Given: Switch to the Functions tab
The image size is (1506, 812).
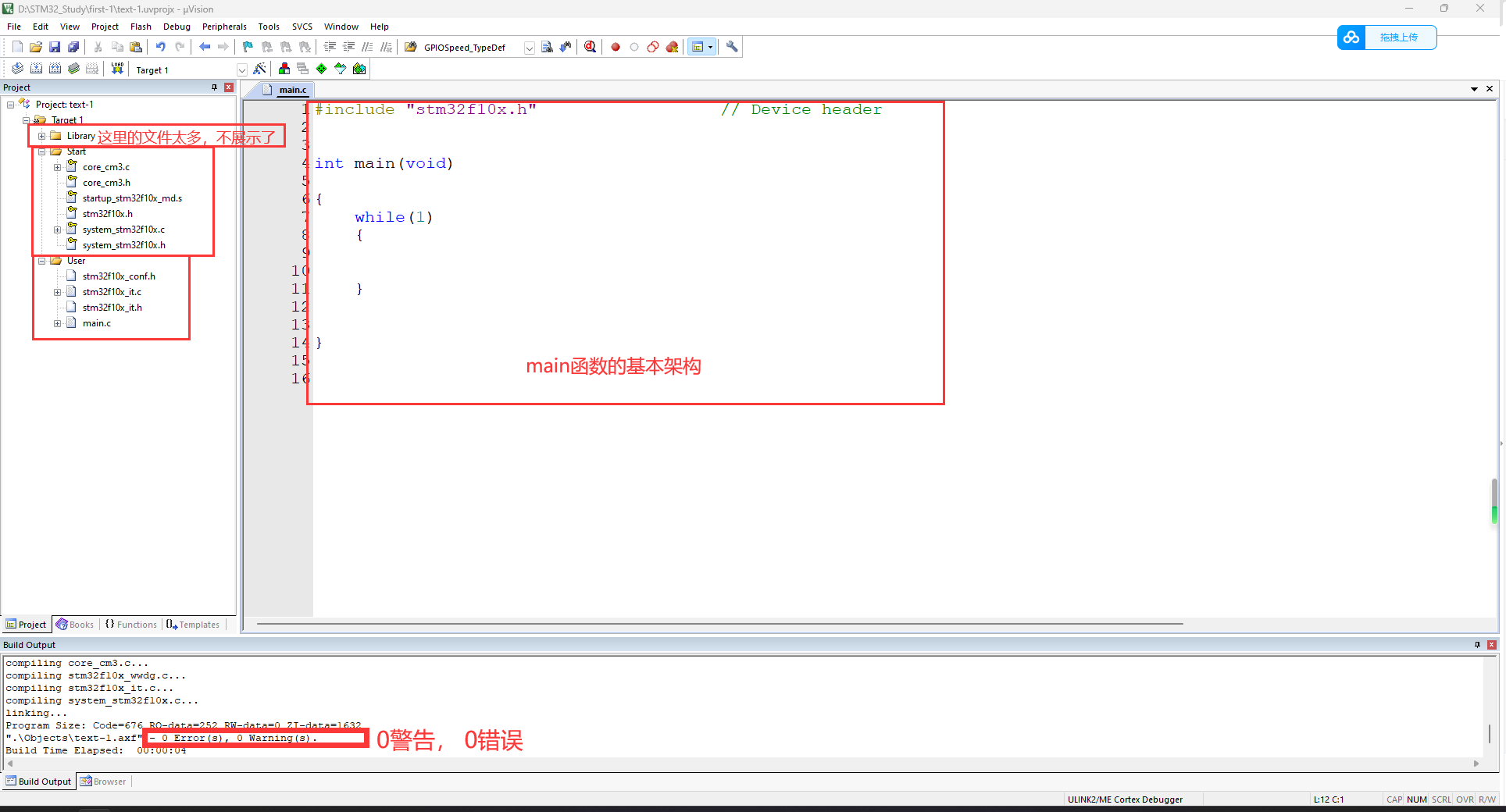Looking at the screenshot, I should (x=131, y=625).
